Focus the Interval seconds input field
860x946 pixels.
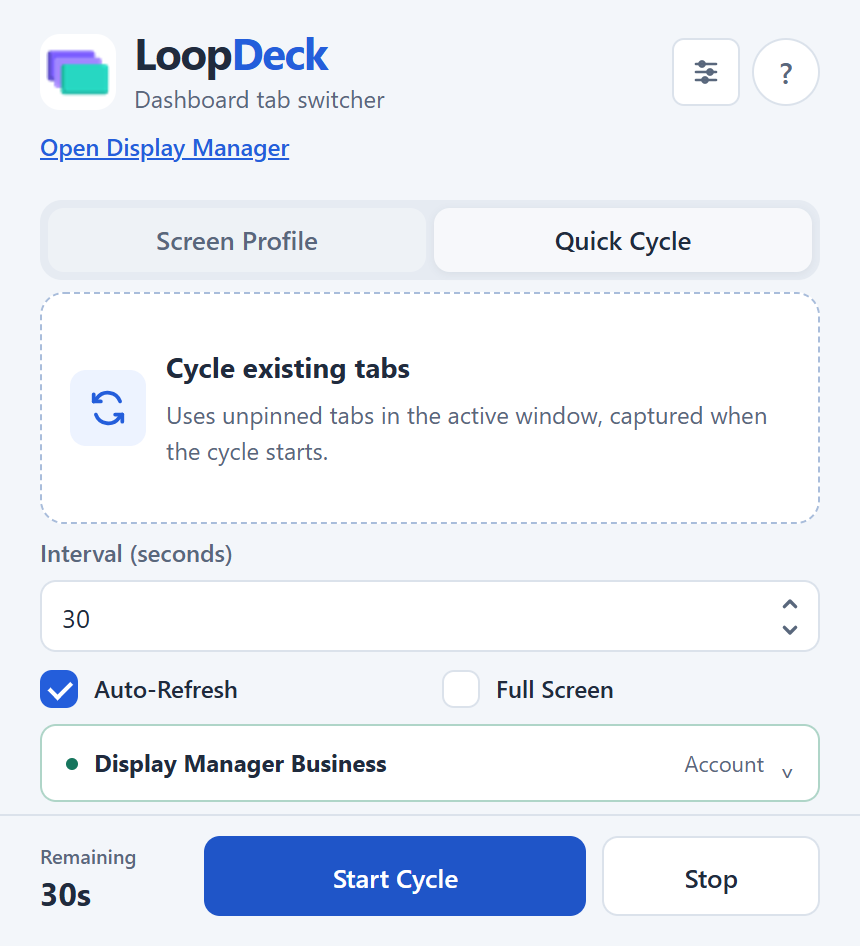pos(430,617)
